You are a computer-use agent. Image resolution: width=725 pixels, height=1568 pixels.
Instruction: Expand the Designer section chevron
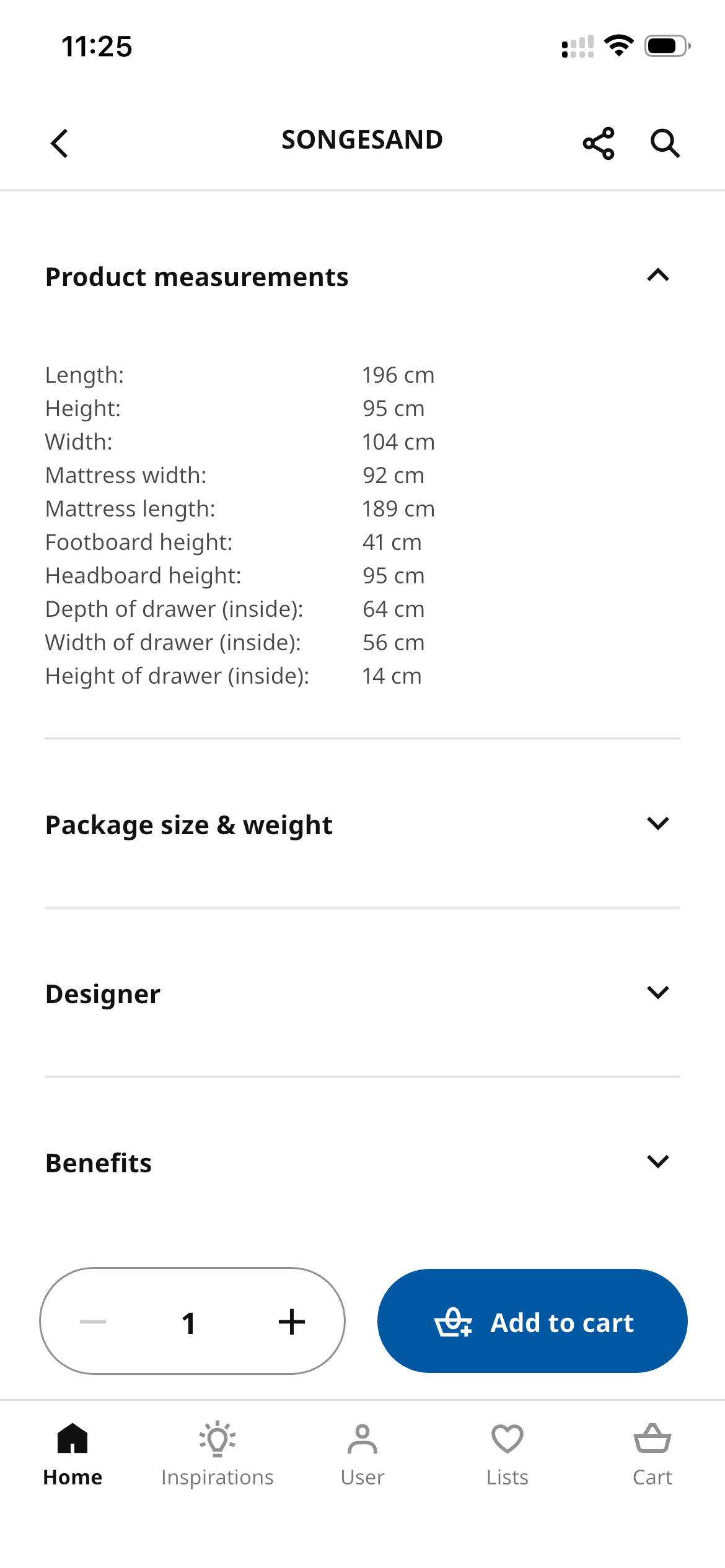click(658, 992)
